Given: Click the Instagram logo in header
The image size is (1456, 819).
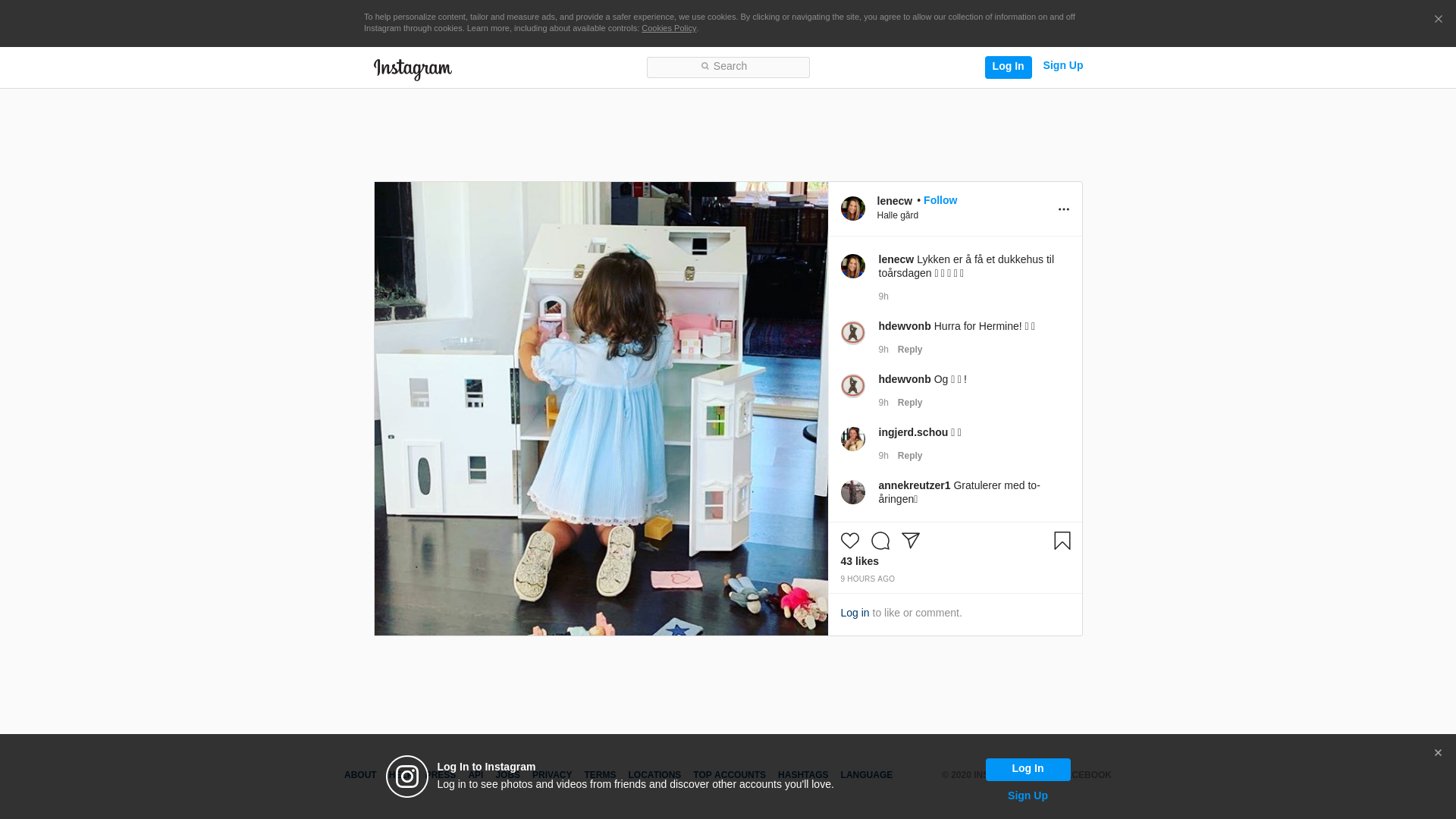Looking at the screenshot, I should [x=413, y=69].
